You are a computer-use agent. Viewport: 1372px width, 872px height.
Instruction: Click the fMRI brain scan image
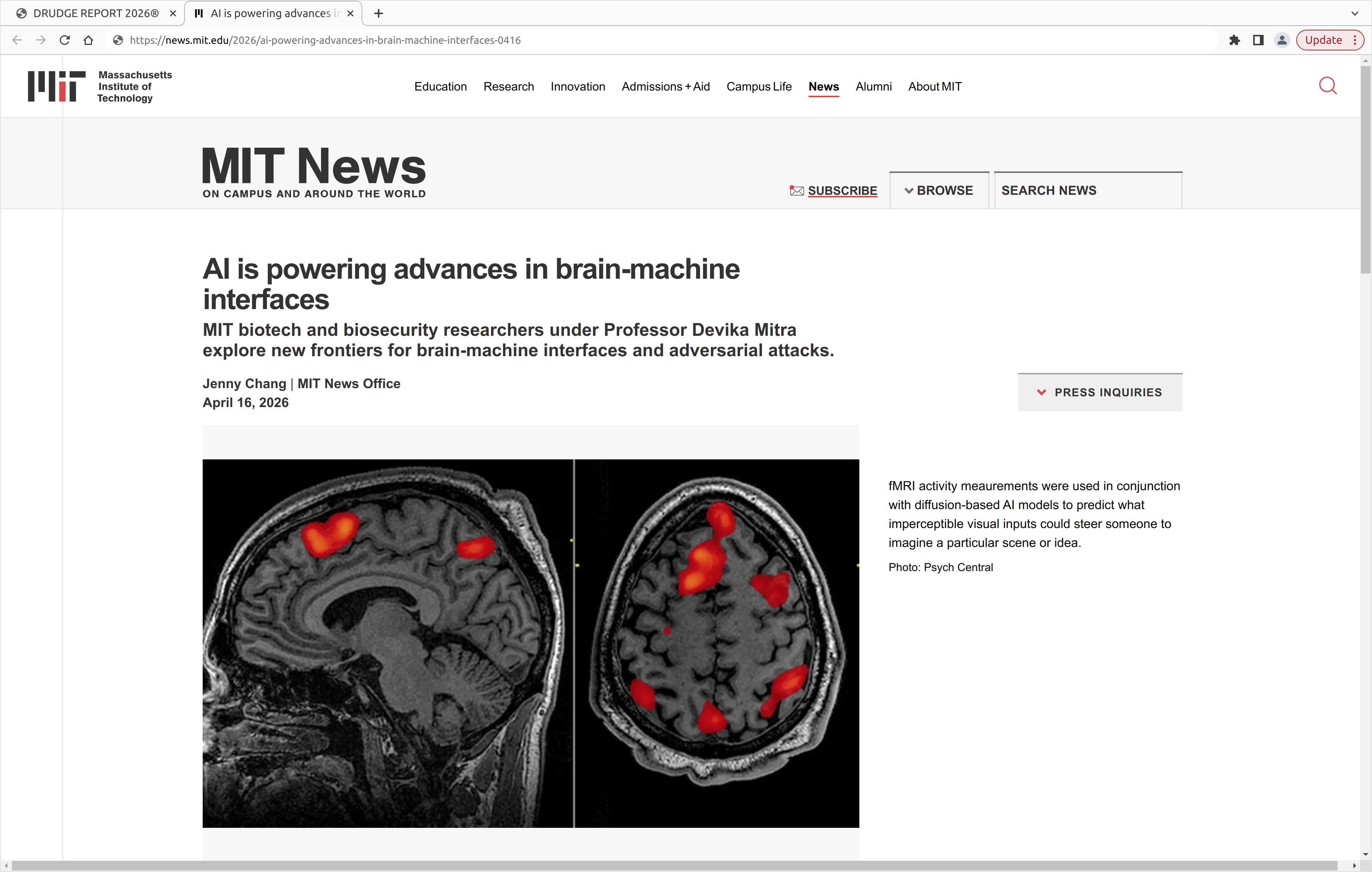click(530, 643)
